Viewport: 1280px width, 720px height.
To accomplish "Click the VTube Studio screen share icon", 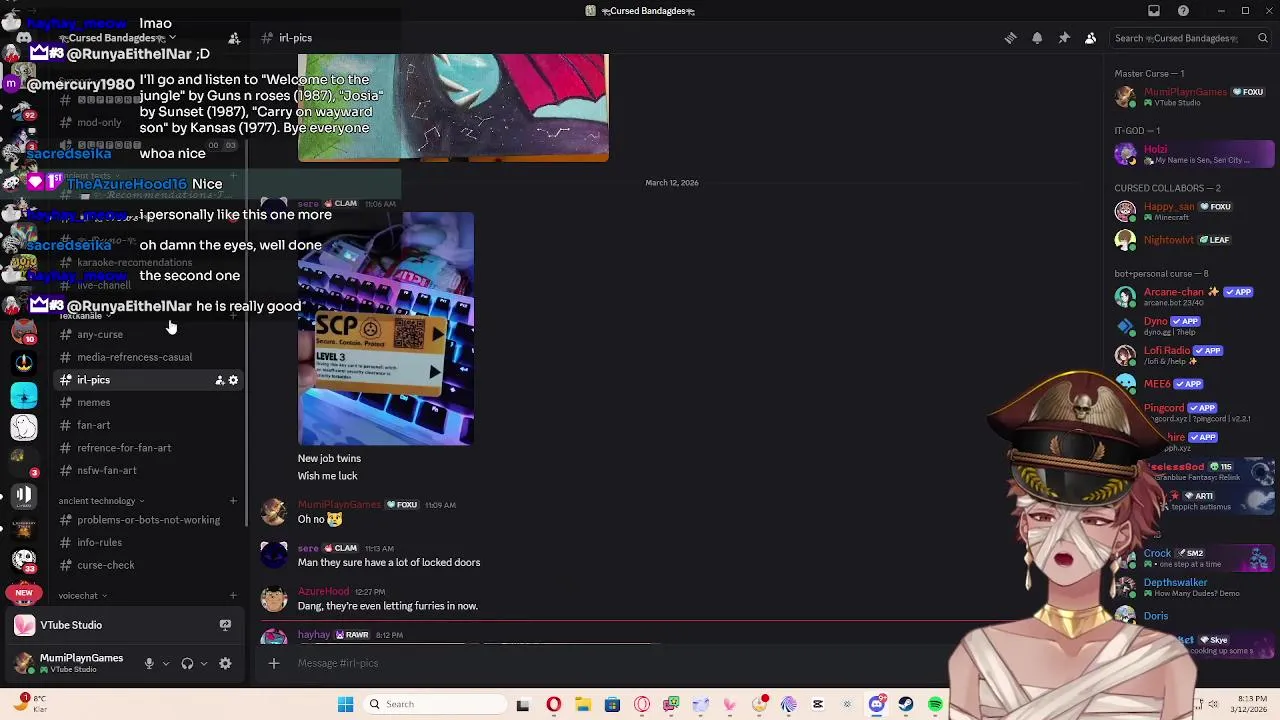I will click(x=225, y=625).
